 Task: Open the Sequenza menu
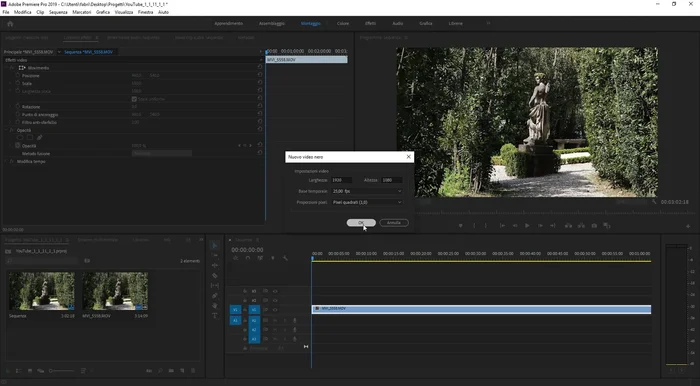click(58, 12)
